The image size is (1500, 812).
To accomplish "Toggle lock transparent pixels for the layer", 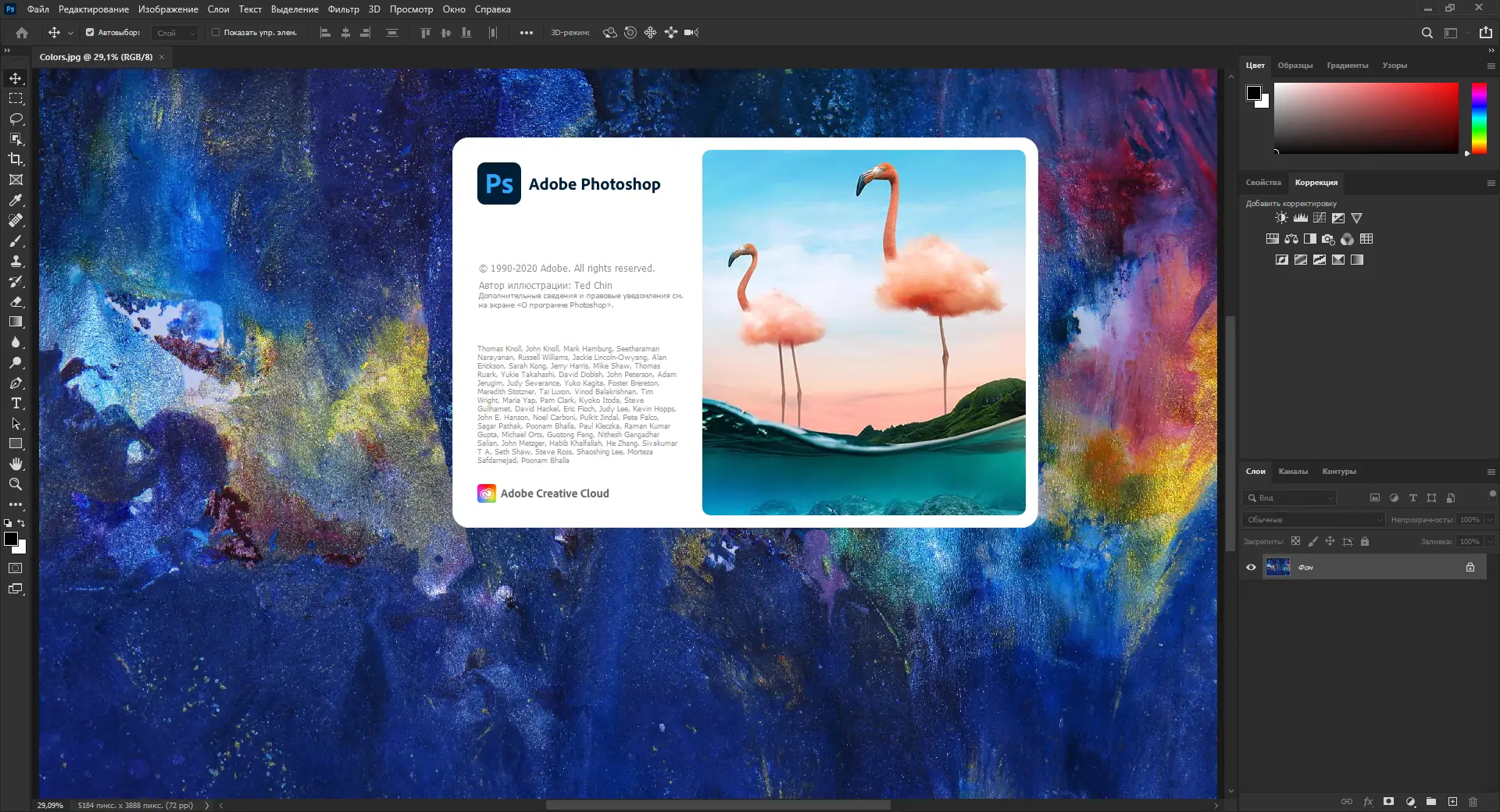I will [x=1295, y=541].
